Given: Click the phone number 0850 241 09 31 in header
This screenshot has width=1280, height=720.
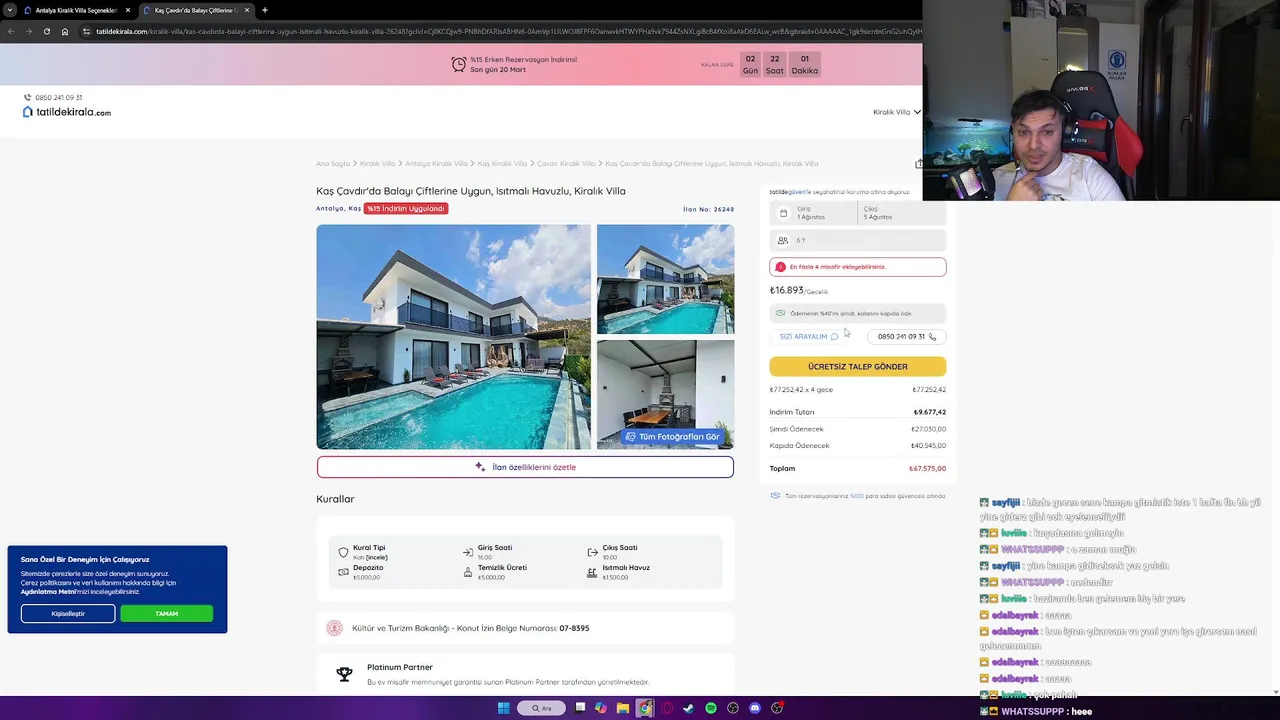Looking at the screenshot, I should click(x=58, y=98).
